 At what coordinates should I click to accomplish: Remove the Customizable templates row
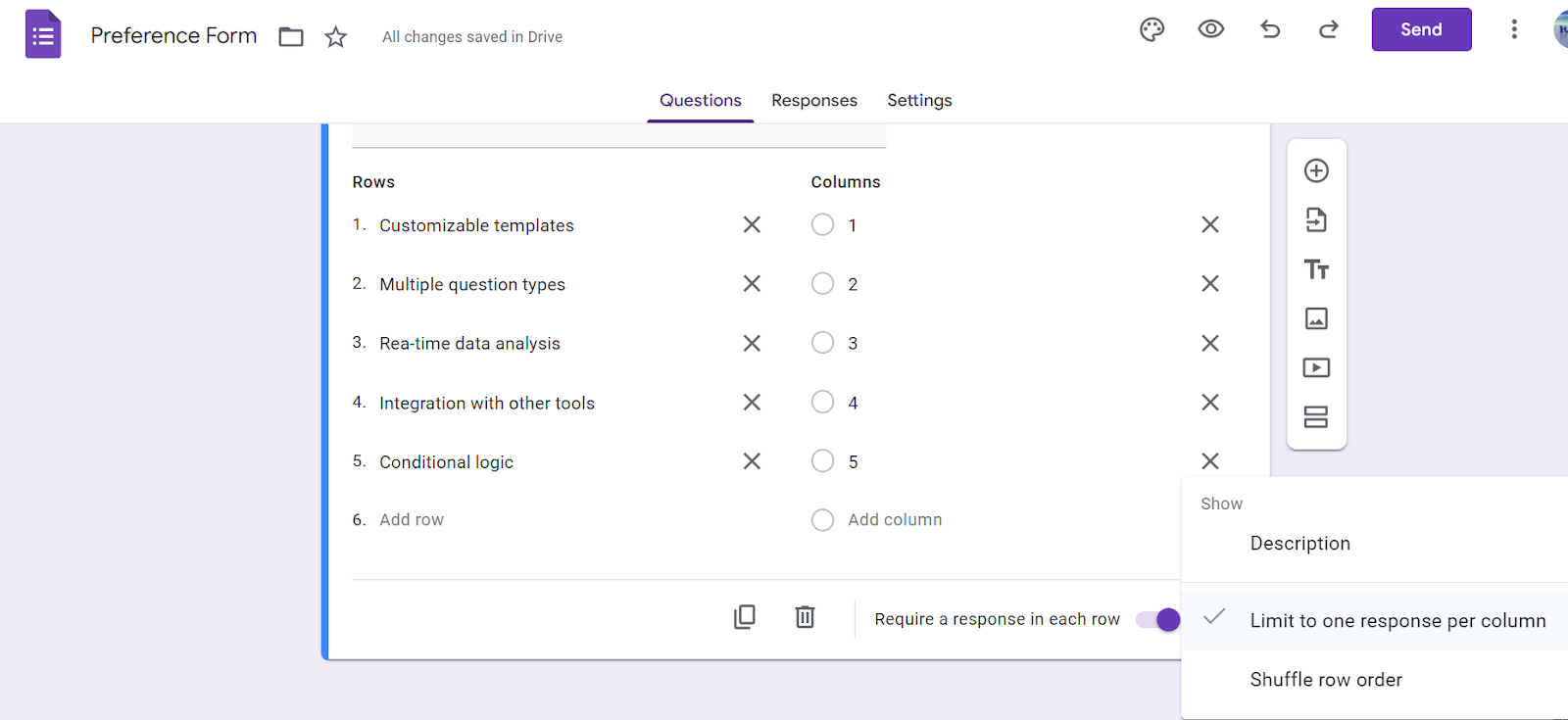coord(752,224)
